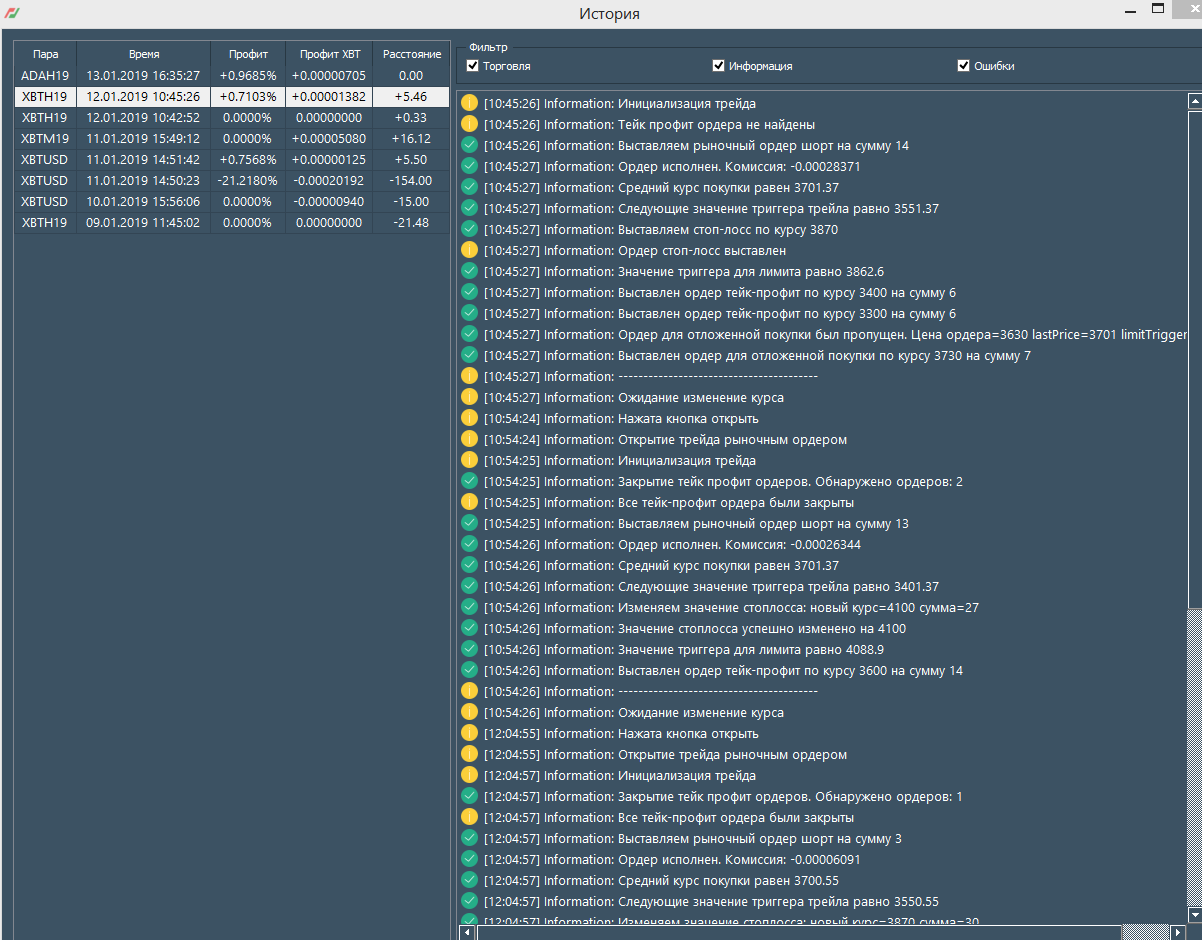The width and height of the screenshot is (1202, 940).
Task: Click yellow icon beside first 'Нажата кнопка открыть' at 10:54:24
Action: (470, 419)
